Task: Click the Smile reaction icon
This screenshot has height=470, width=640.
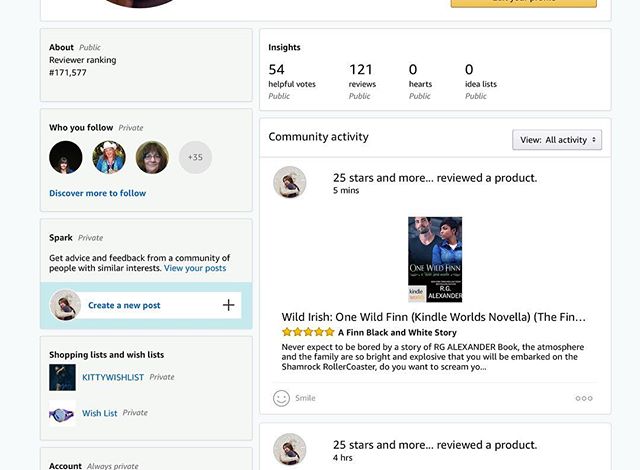Action: [282, 398]
